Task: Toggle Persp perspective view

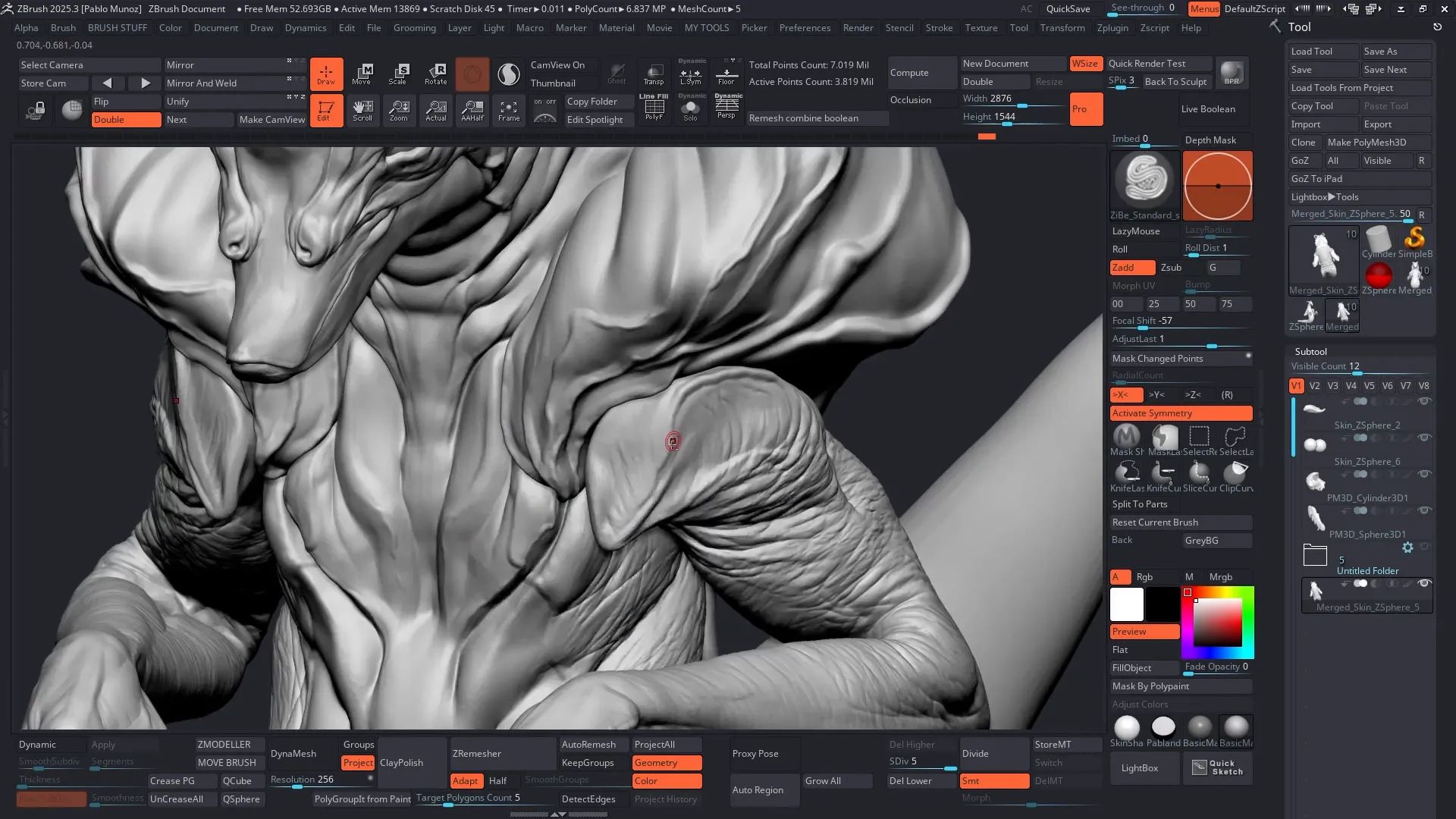Action: (x=726, y=108)
